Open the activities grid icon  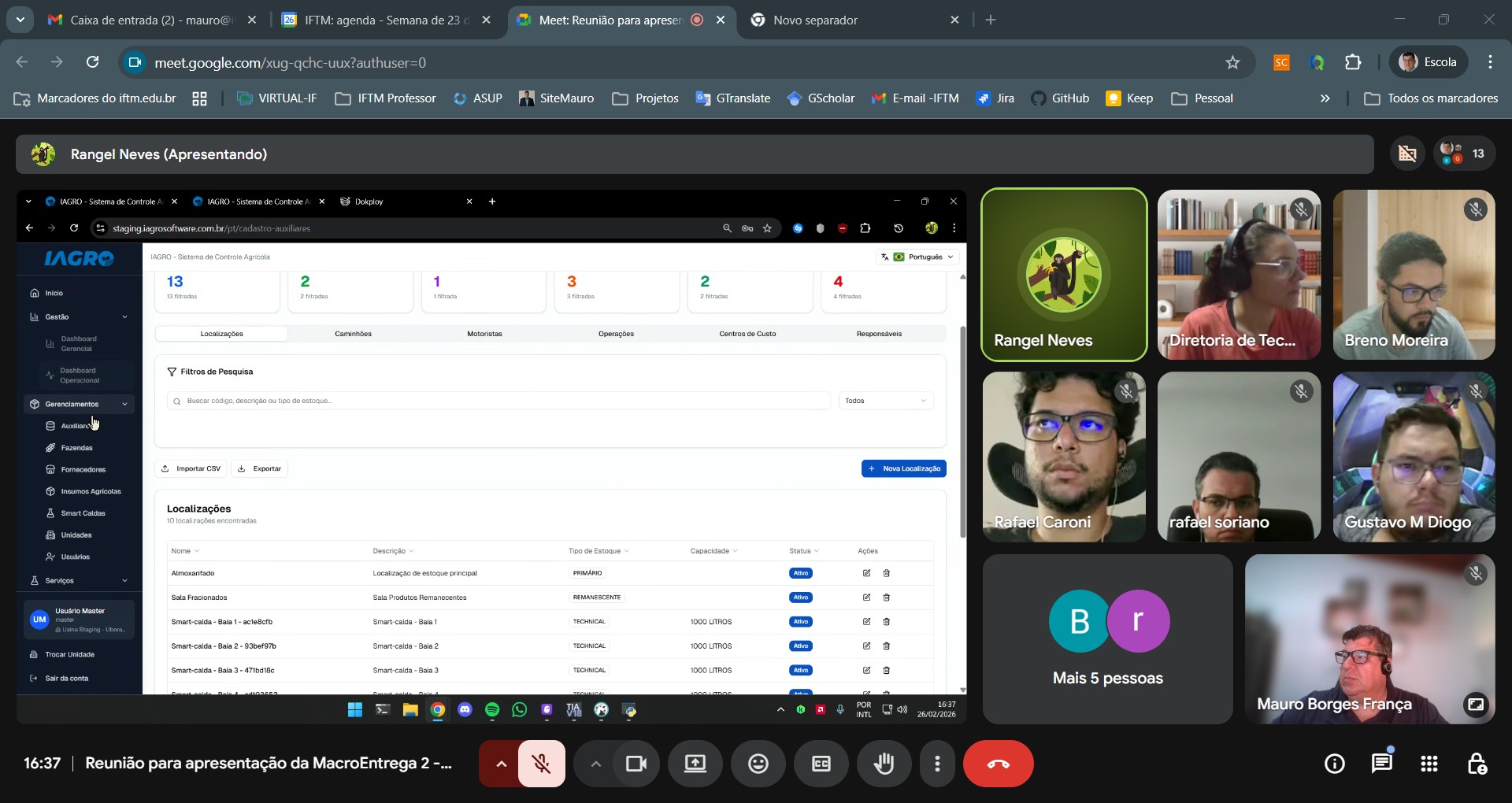[1429, 764]
